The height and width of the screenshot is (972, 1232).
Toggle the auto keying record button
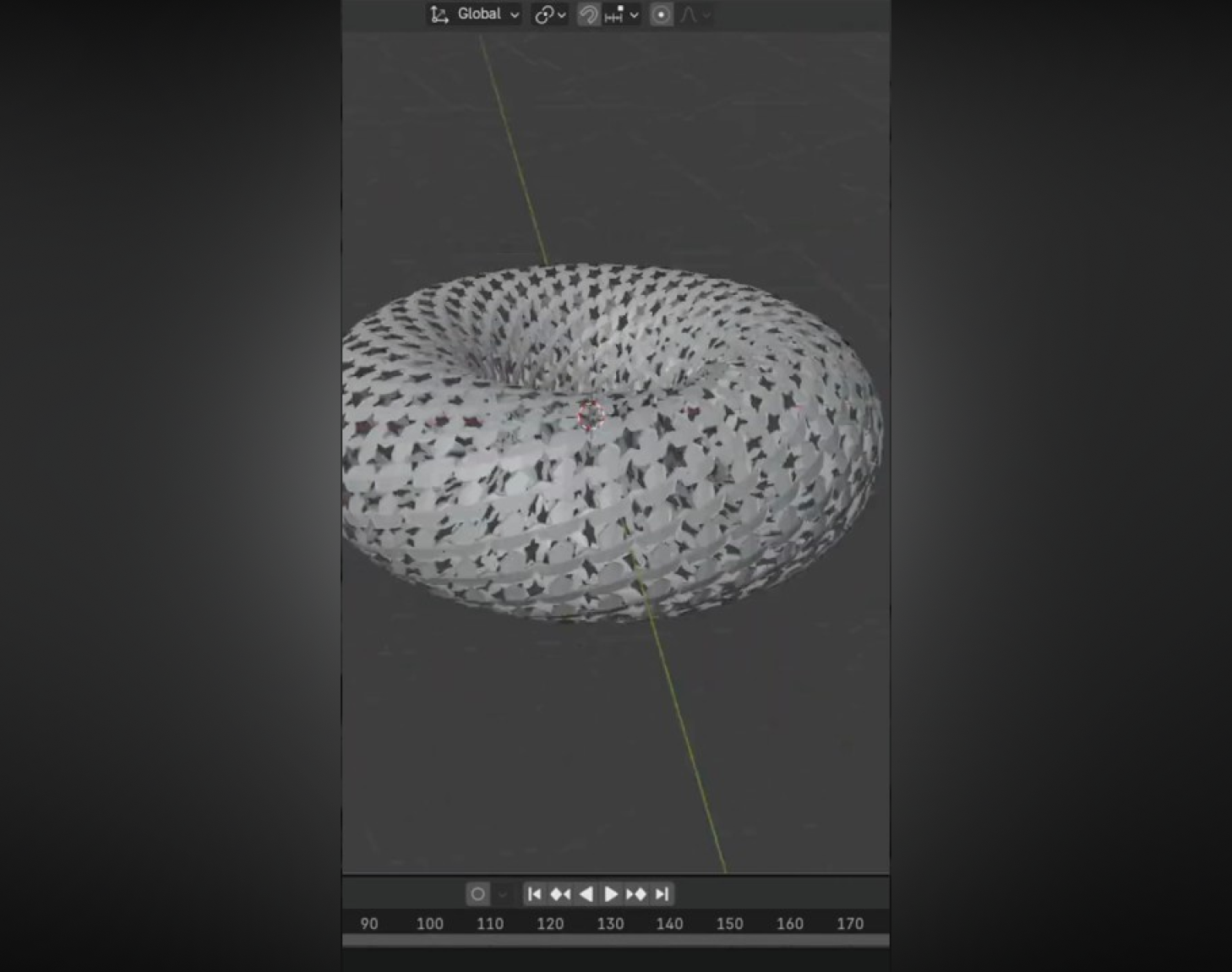[477, 893]
